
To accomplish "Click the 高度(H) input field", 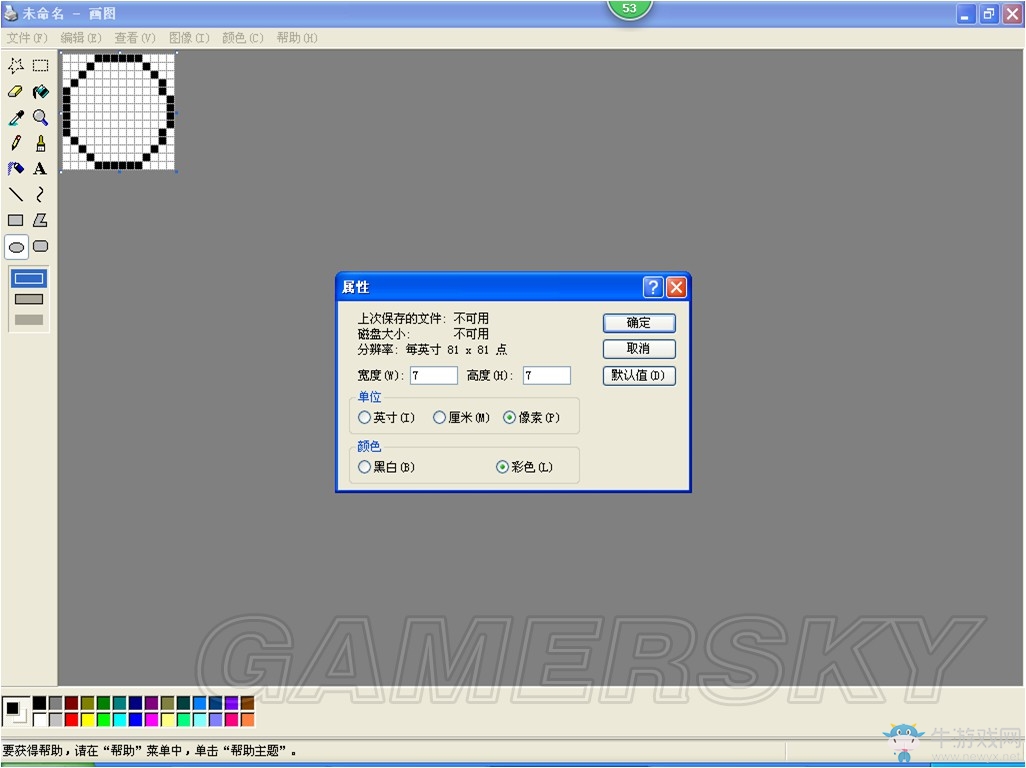I will pyautogui.click(x=547, y=375).
